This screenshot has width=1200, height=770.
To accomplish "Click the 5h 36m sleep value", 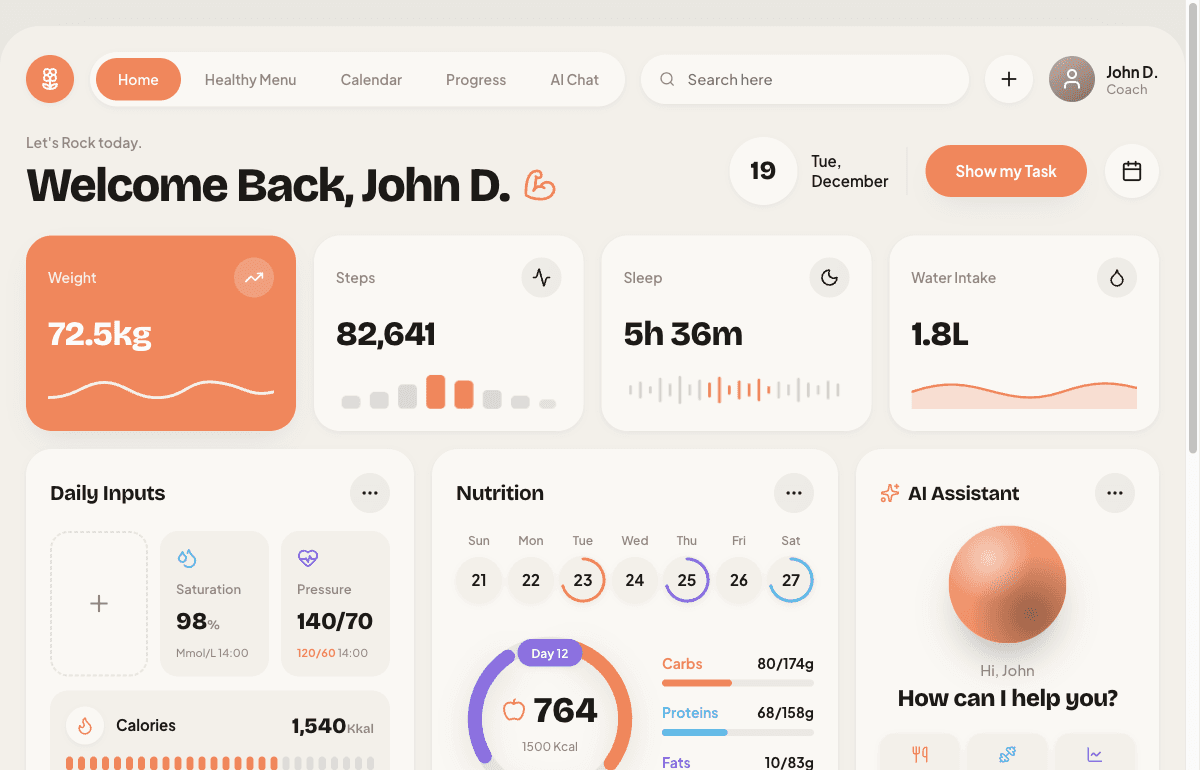I will pyautogui.click(x=683, y=333).
